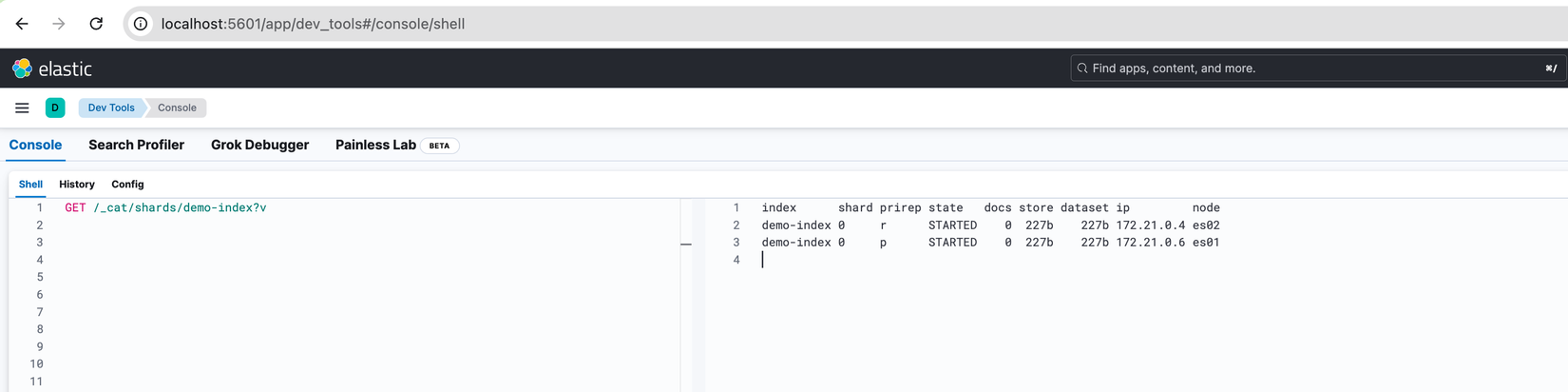Click the green D space avatar
The width and height of the screenshot is (1568, 392).
tap(55, 108)
